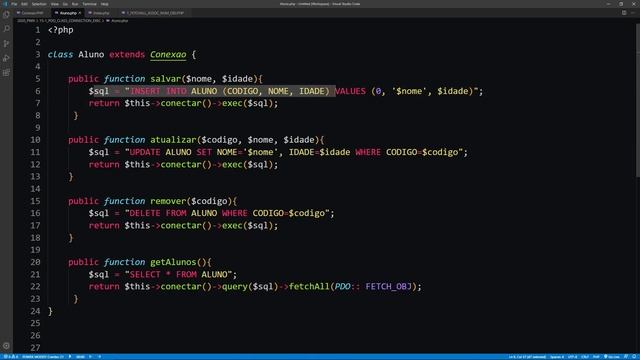Screen dimensions: 640x360
Task: Click the SELECT keyword on line 21
Action: 145,274
